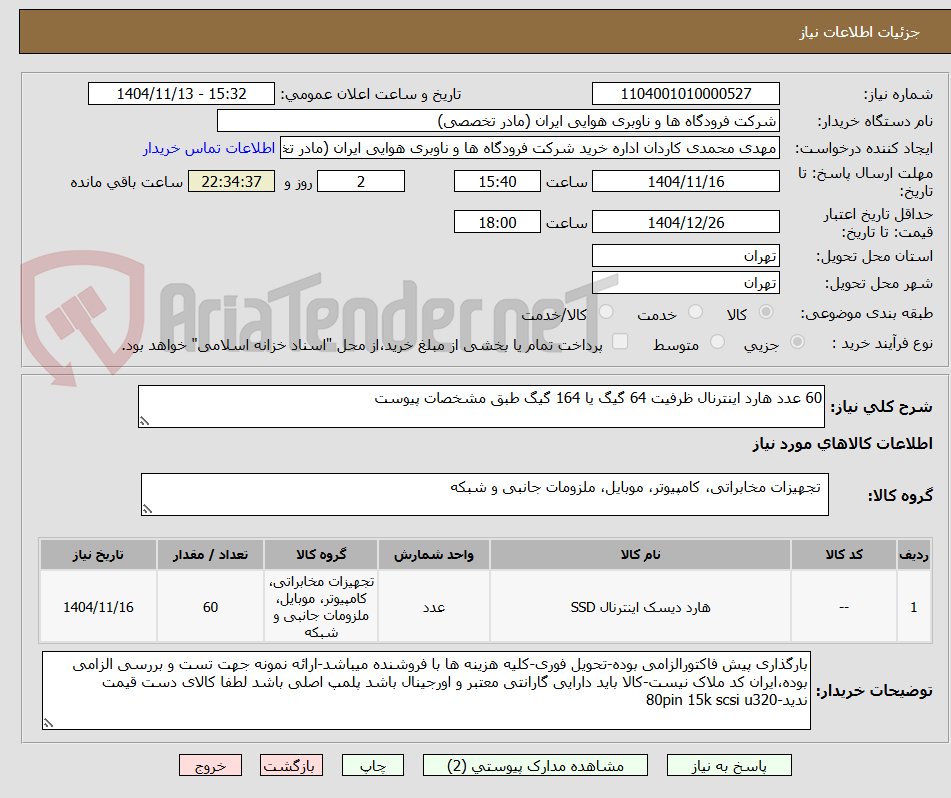
Task: Click the countdown timer 22:34:37 field
Action: (231, 181)
